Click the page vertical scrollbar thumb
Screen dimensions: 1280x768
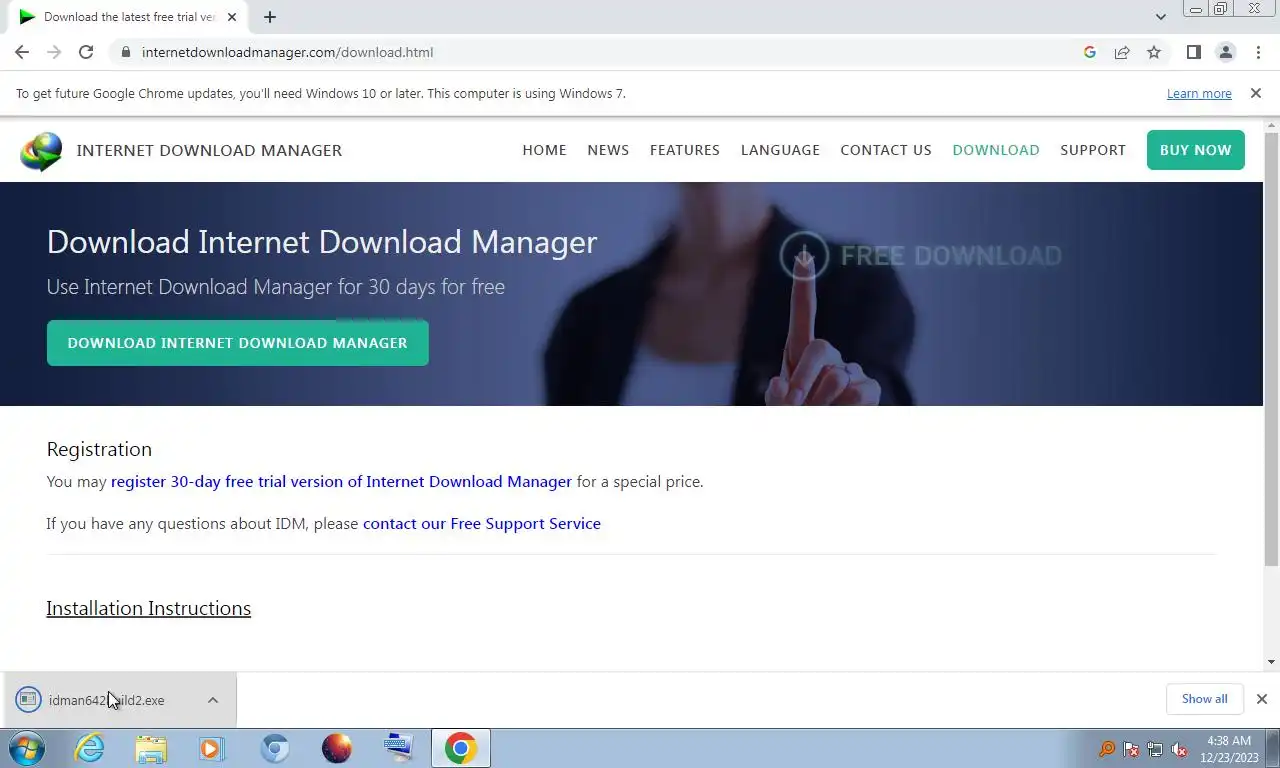tap(1271, 348)
